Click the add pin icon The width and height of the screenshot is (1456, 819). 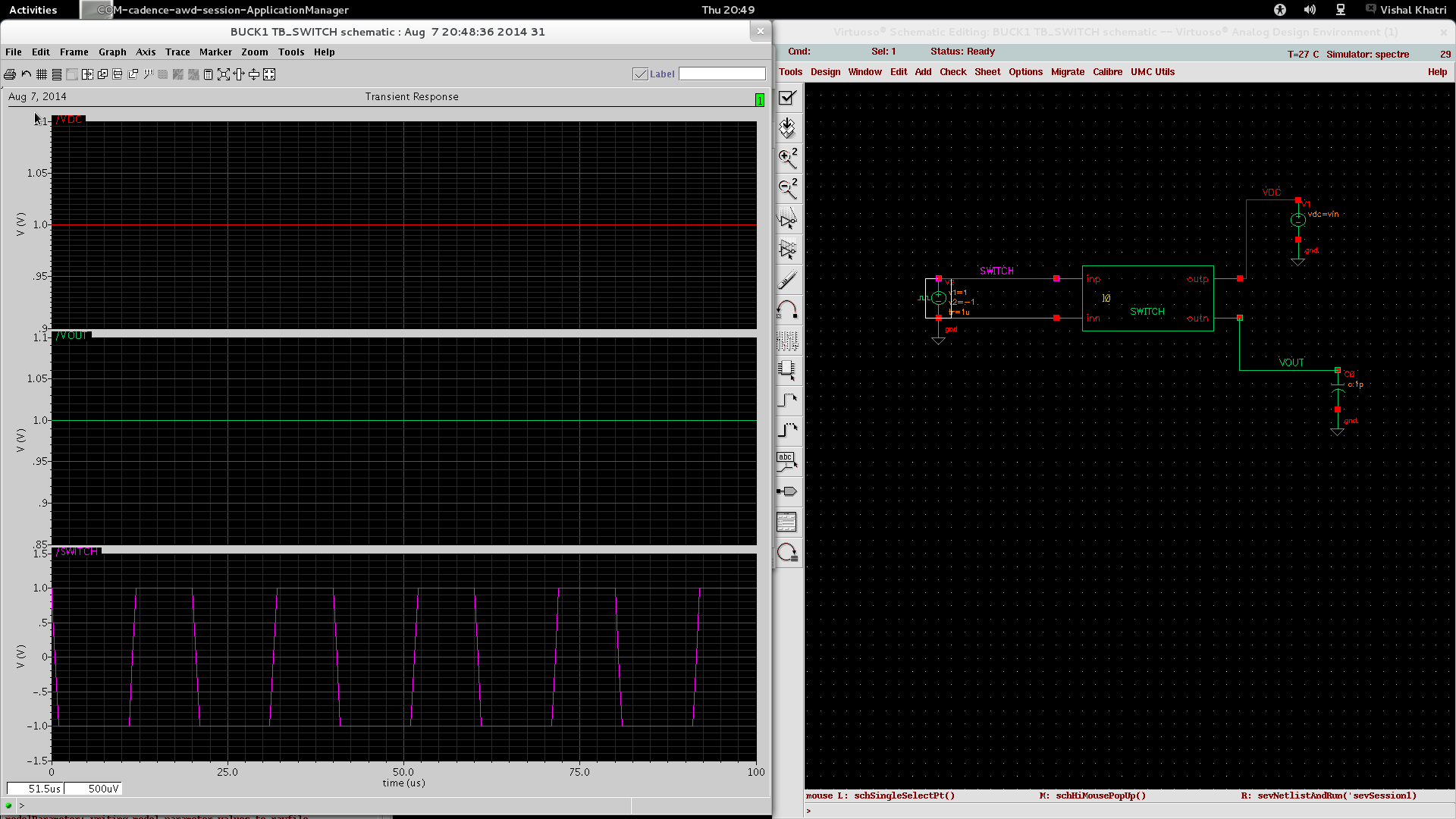tap(787, 491)
